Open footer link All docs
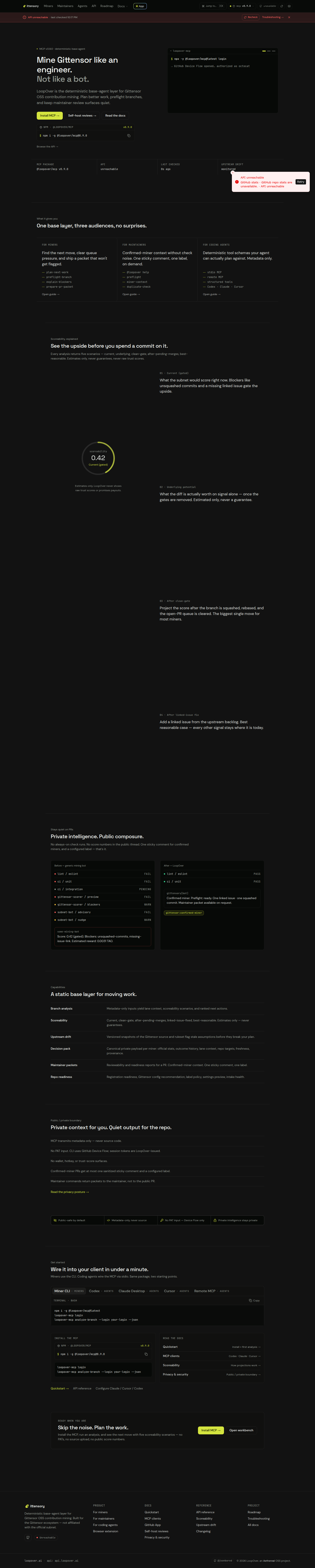315x1568 pixels. point(253,1525)
